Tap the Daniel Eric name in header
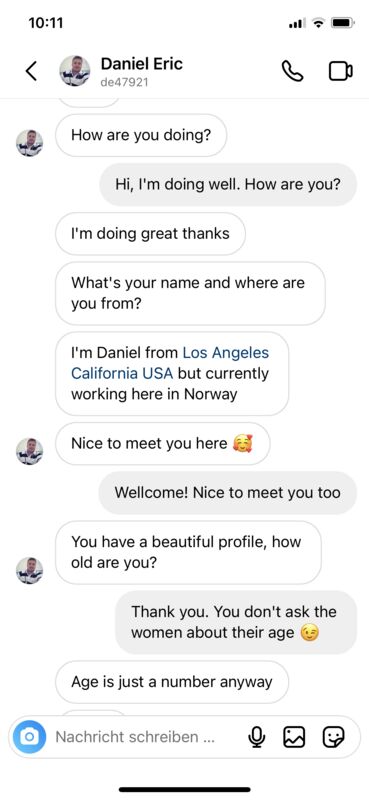Viewport: 369px width, 800px height. [141, 64]
